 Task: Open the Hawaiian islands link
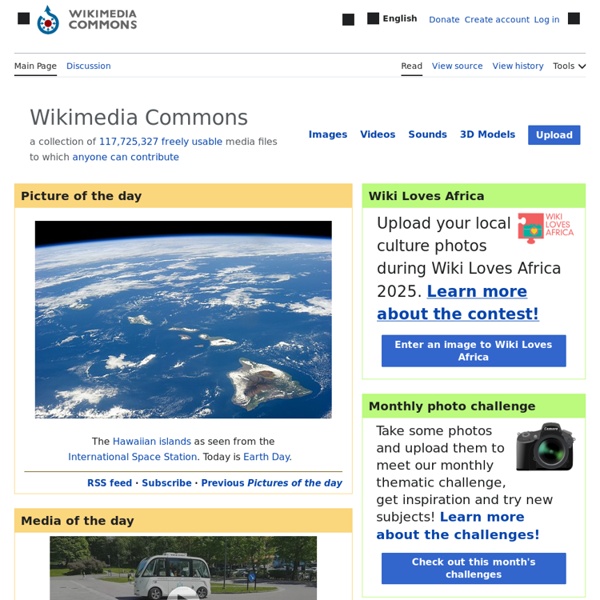click(152, 441)
